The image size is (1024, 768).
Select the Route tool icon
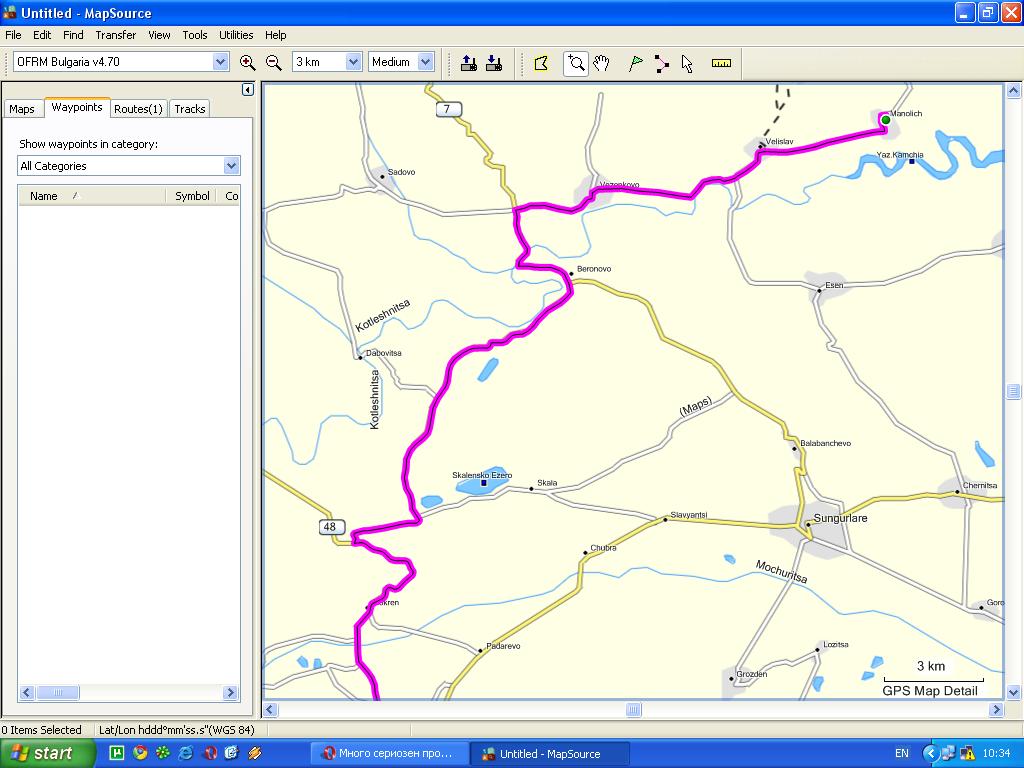662,63
